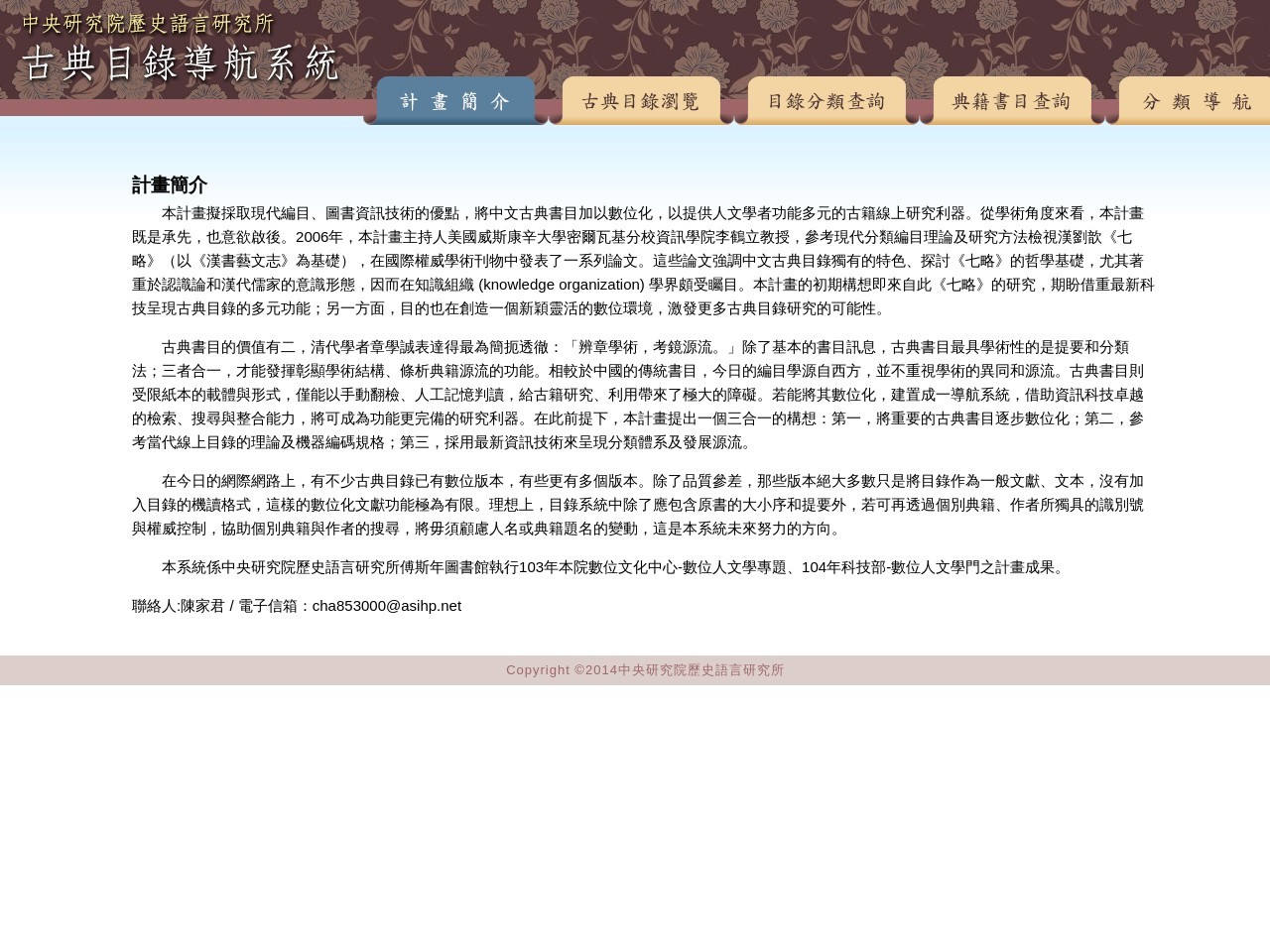
Task: Select the 計畫簡介 page heading
Action: pyautogui.click(x=169, y=185)
